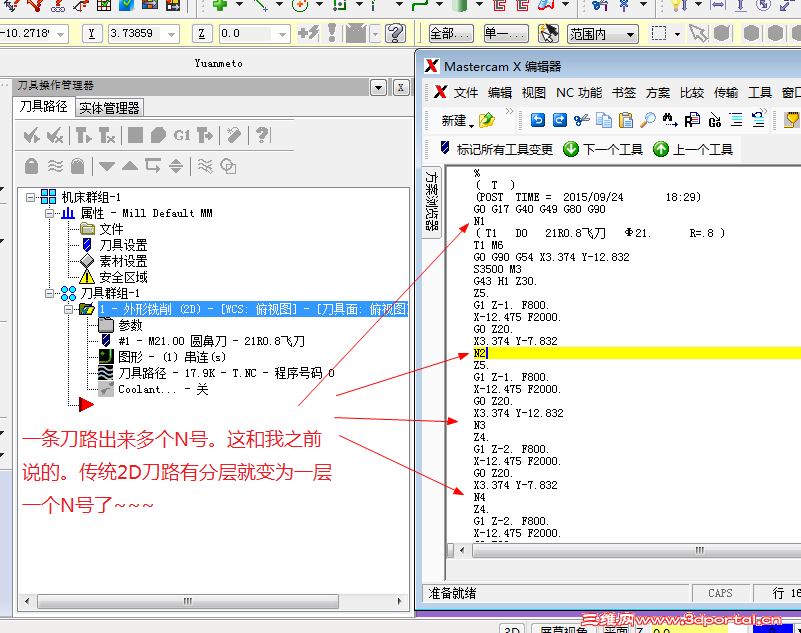801x633 pixels.
Task: Click Find next binoculars icon
Action: 670,120
